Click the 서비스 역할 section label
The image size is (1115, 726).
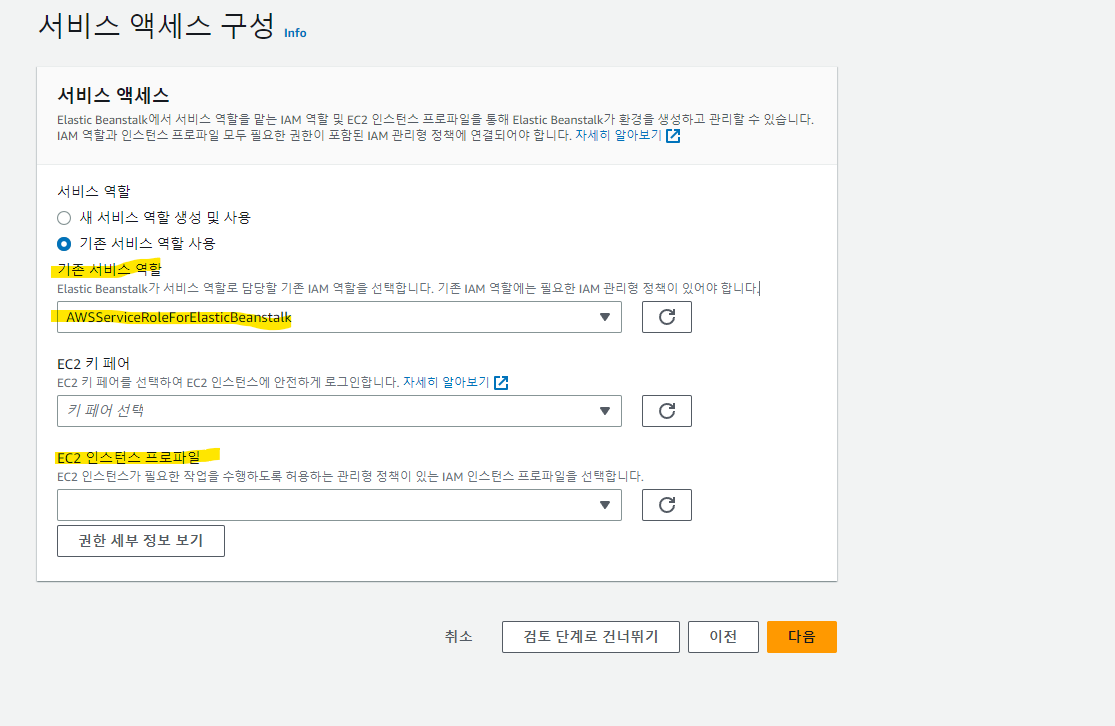(x=94, y=191)
